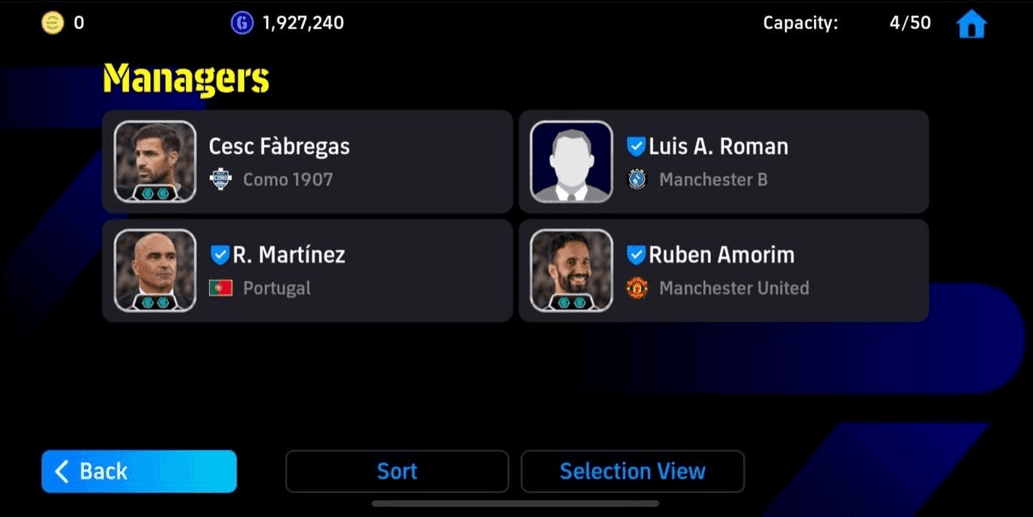
Task: Go back with the Back button
Action: (x=139, y=472)
